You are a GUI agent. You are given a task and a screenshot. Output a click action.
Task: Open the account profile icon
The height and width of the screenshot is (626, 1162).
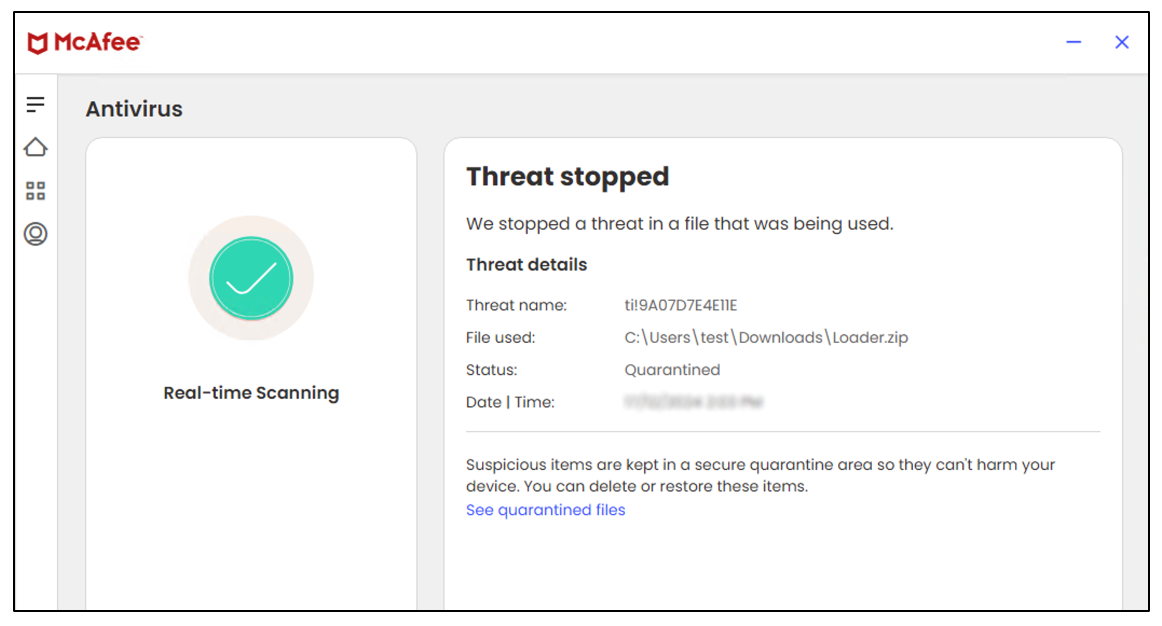coord(36,235)
